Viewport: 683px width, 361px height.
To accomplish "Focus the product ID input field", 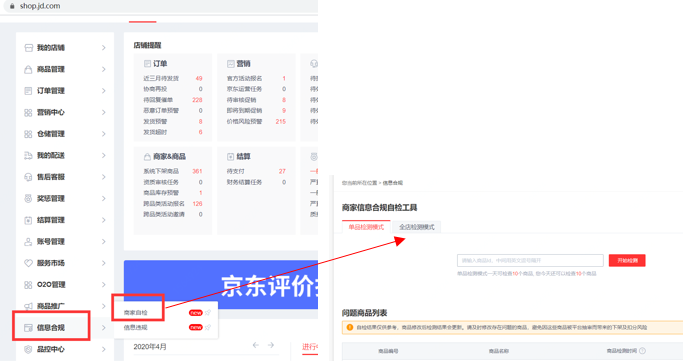I will 530,260.
